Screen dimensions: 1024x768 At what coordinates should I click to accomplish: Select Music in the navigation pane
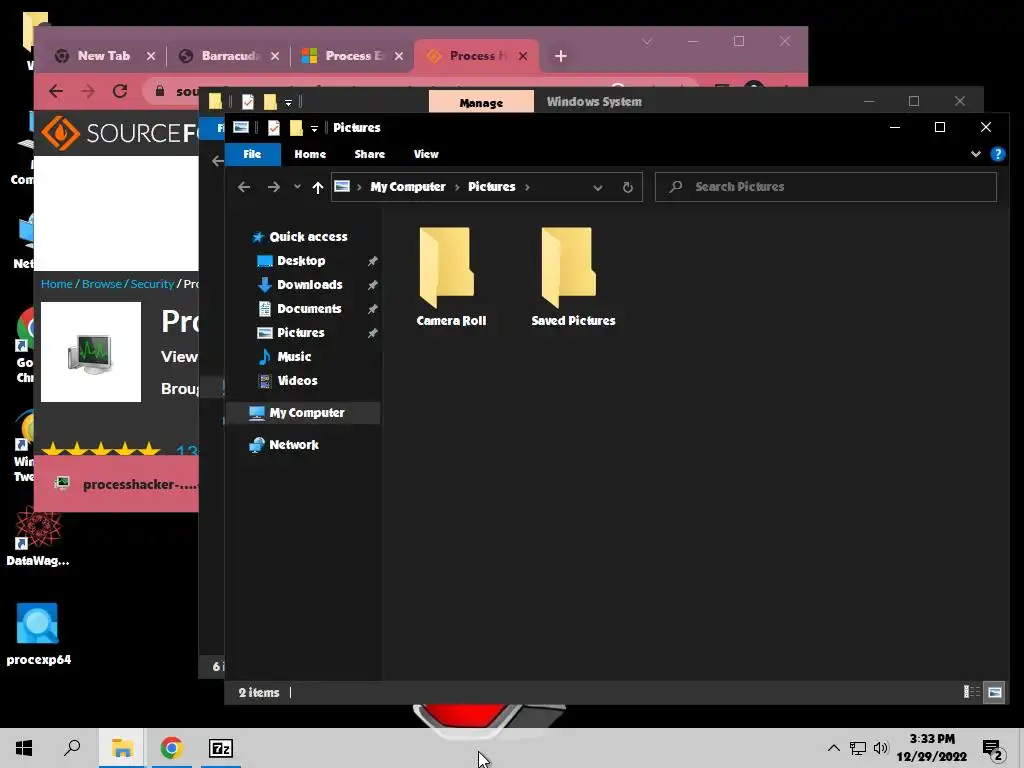(x=293, y=357)
